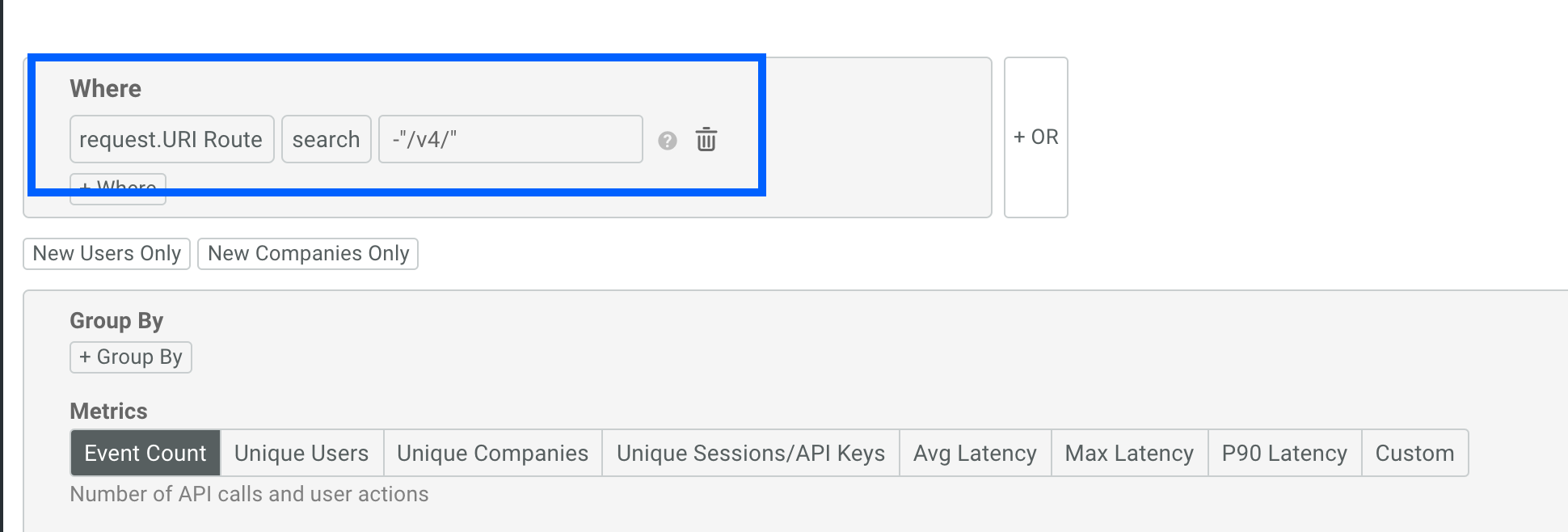Select the Event Count metric
The image size is (1568, 532).
coord(145,453)
